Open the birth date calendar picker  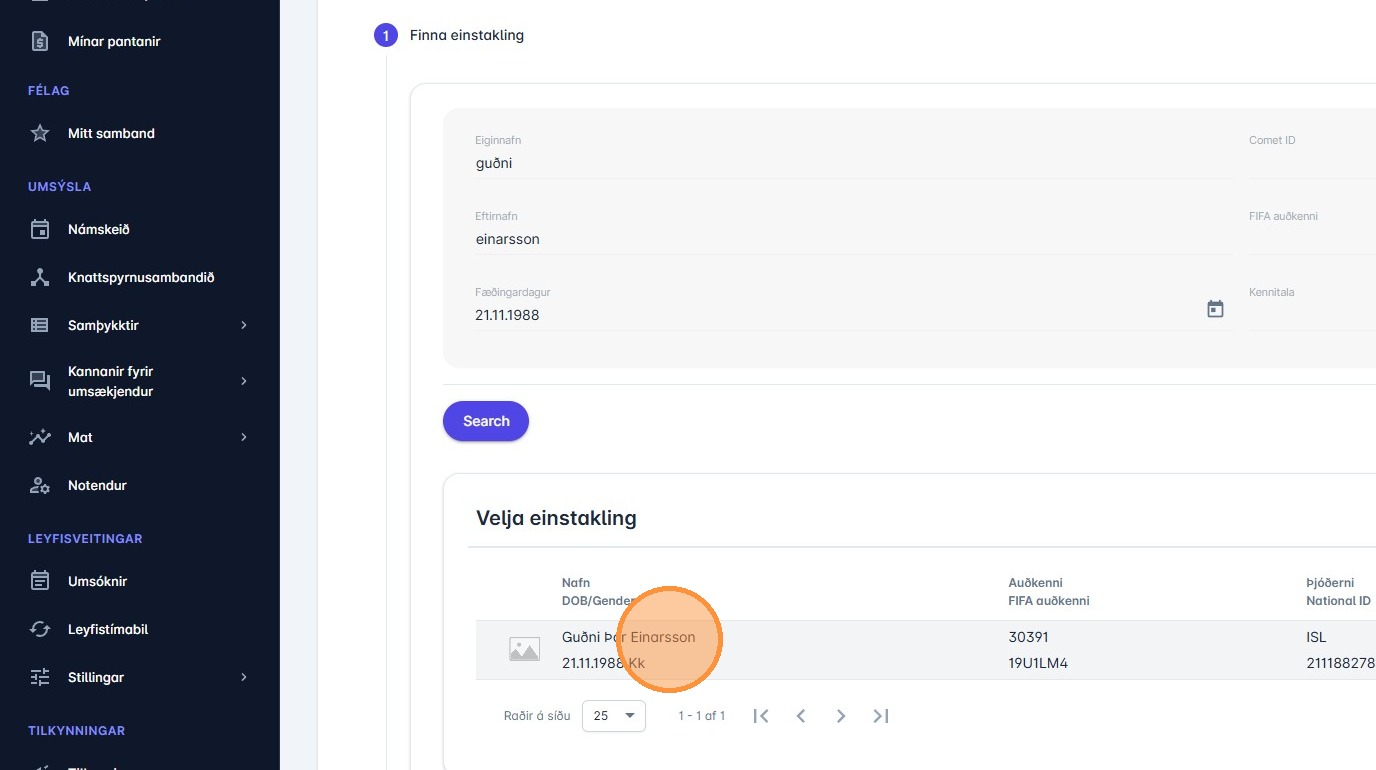[x=1215, y=309]
